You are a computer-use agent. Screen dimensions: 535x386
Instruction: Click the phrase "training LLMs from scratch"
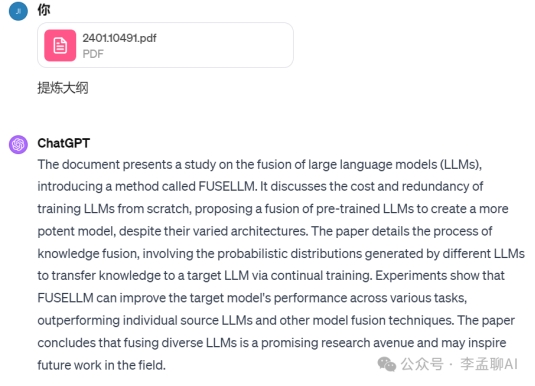tap(114, 209)
